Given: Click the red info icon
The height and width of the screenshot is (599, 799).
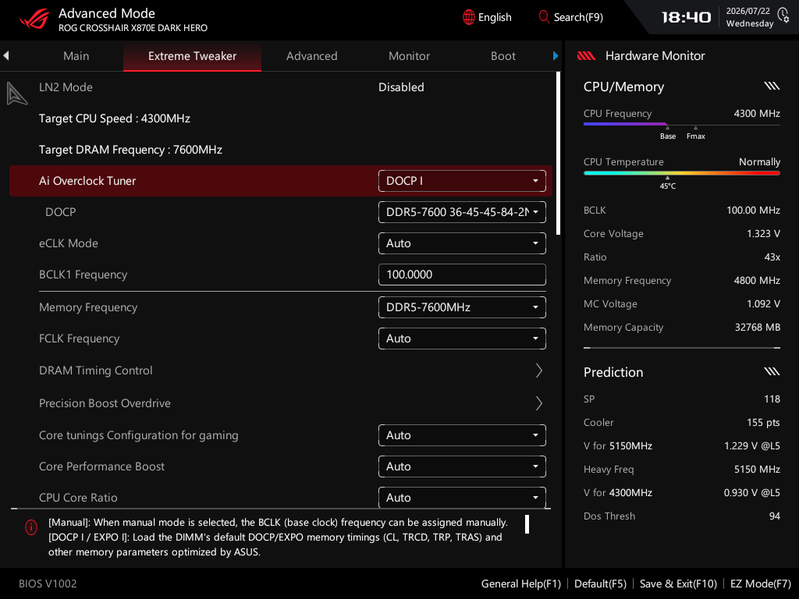Looking at the screenshot, I should pyautogui.click(x=31, y=528).
